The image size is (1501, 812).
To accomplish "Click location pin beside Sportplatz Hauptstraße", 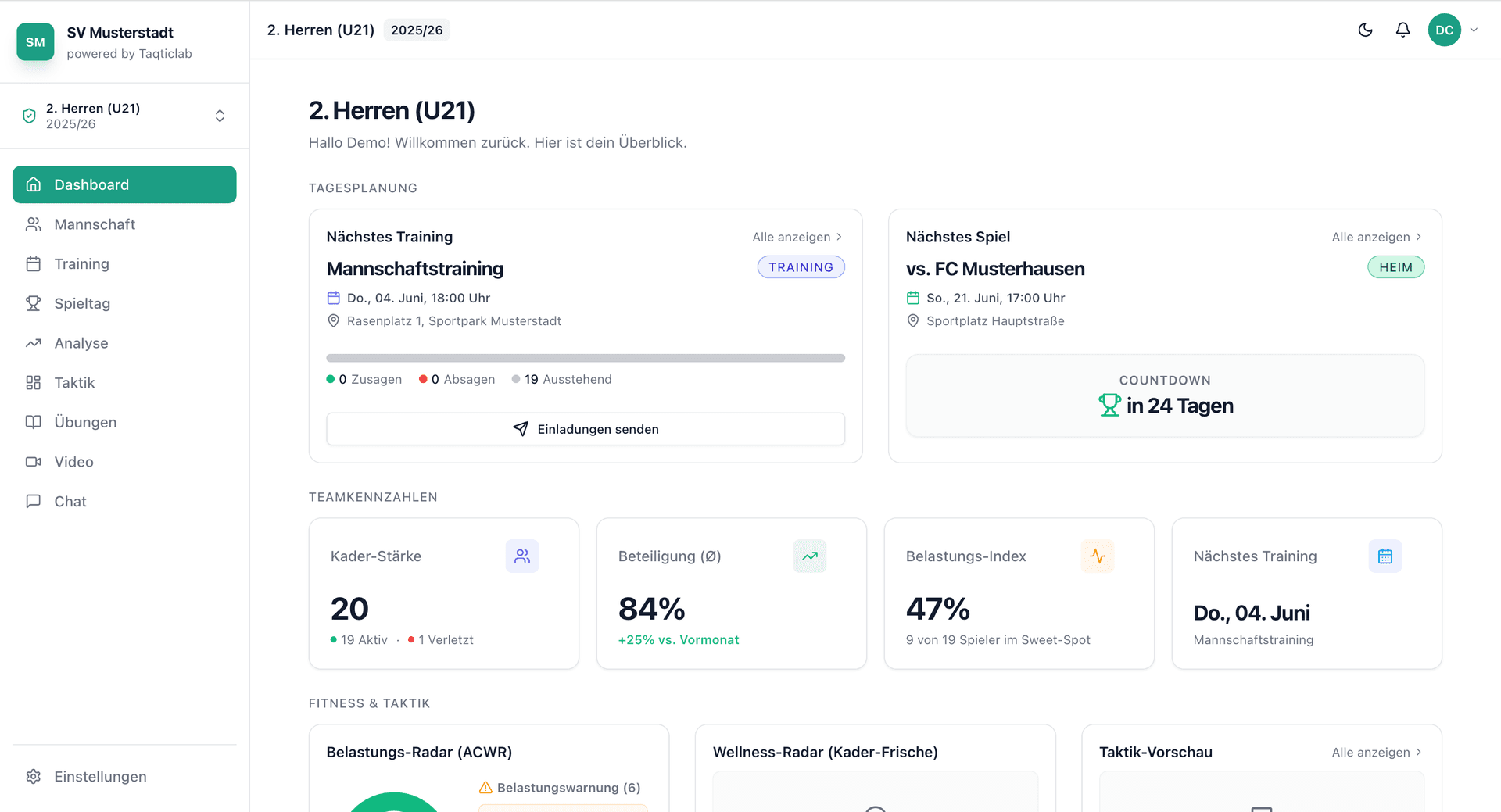I will click(912, 321).
